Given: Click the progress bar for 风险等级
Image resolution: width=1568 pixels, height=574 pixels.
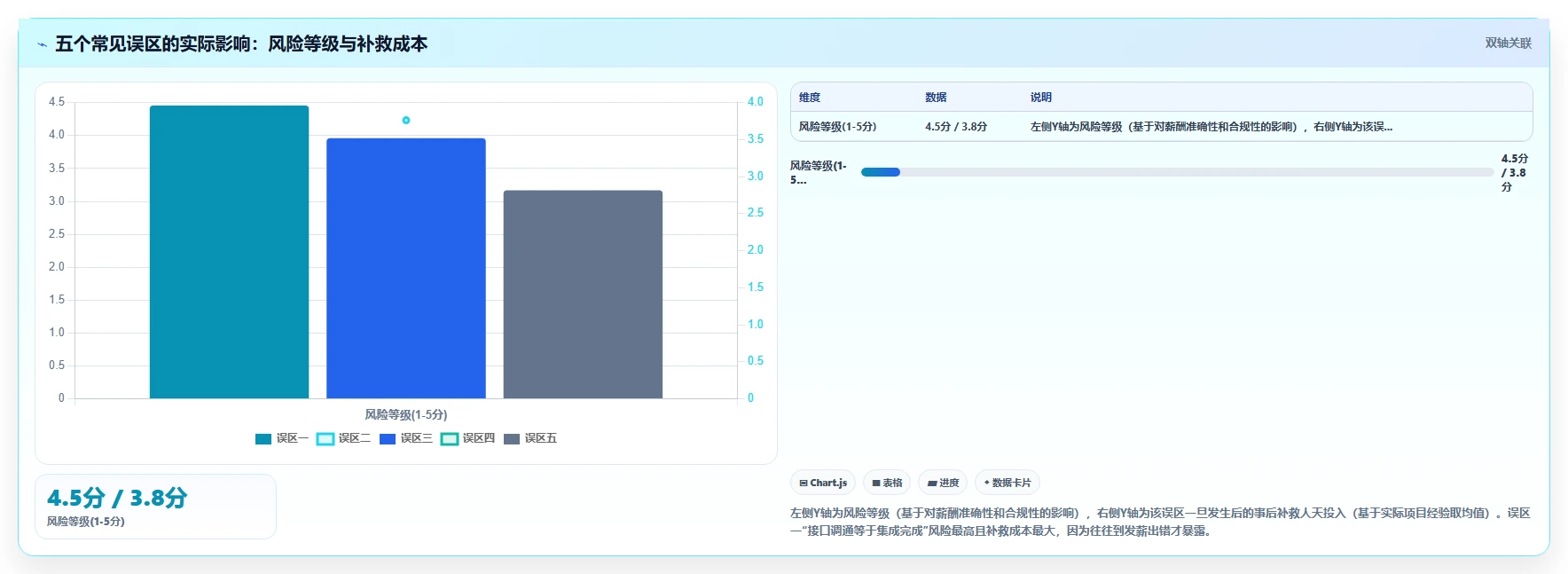Looking at the screenshot, I should coord(1177,172).
